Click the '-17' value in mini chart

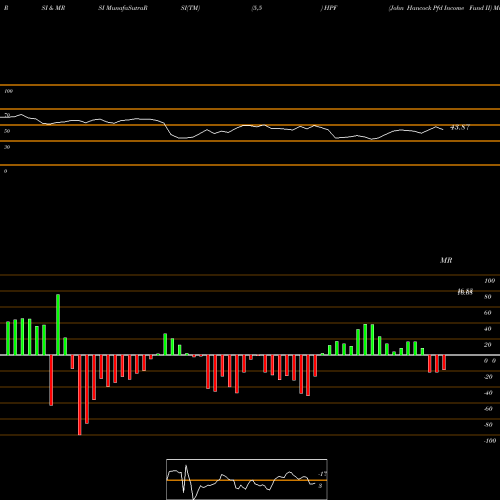pos(323,474)
